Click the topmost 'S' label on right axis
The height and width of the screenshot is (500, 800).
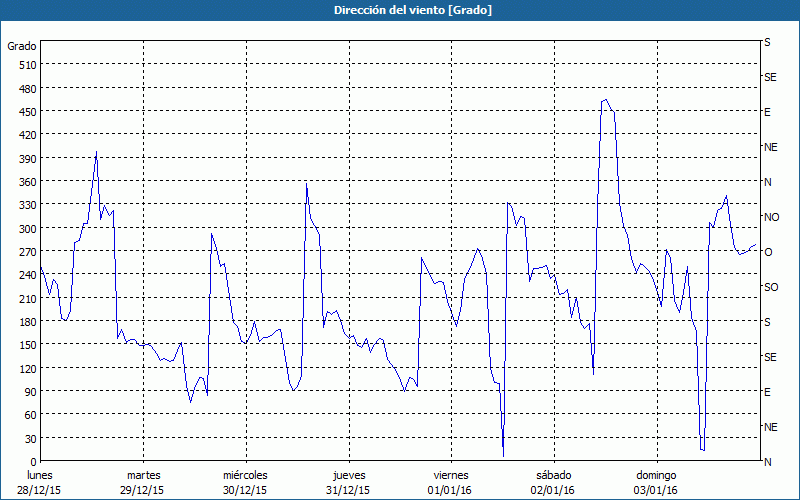tap(767, 43)
